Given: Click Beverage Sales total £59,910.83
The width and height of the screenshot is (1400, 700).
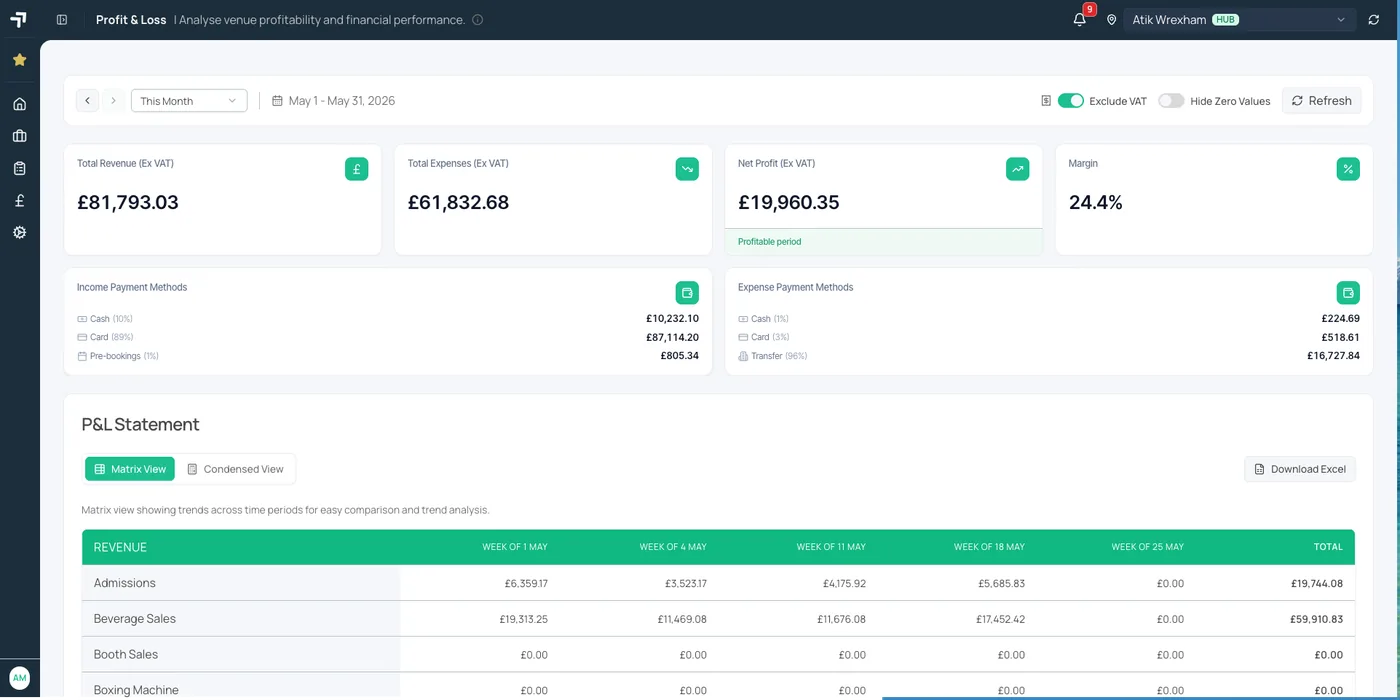Looking at the screenshot, I should 1317,619.
